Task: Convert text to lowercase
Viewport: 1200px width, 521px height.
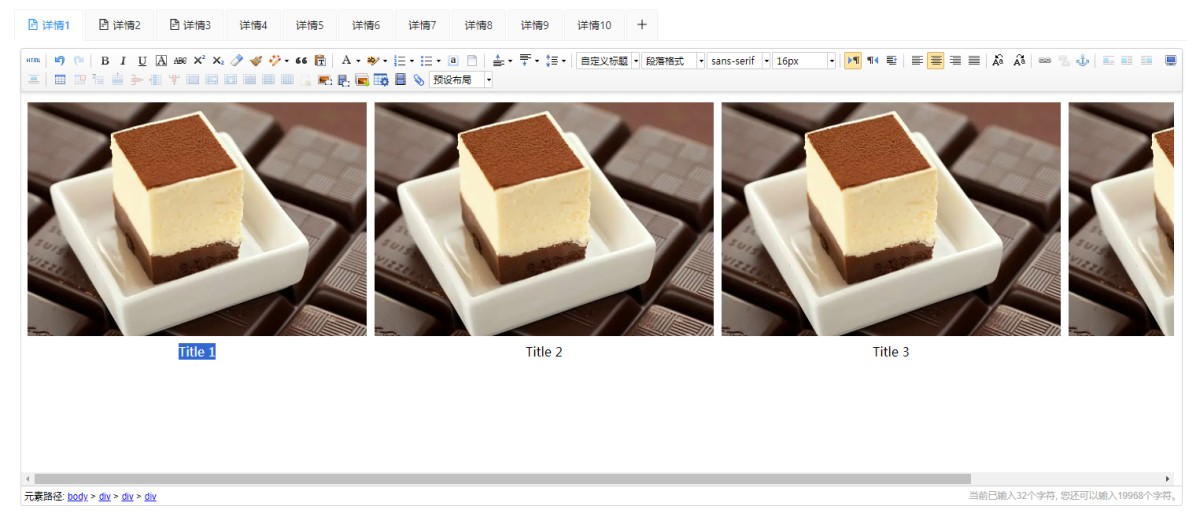Action: 1019,61
